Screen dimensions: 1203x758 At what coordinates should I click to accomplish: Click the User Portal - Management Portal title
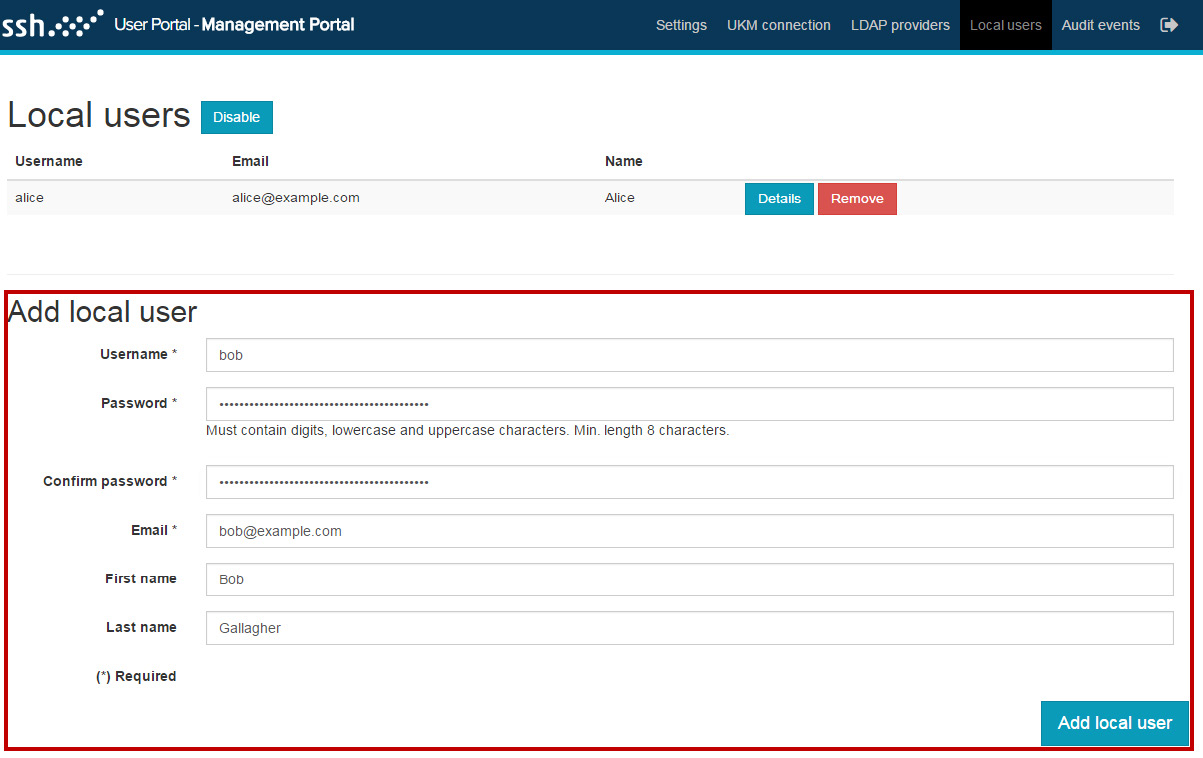tap(234, 24)
